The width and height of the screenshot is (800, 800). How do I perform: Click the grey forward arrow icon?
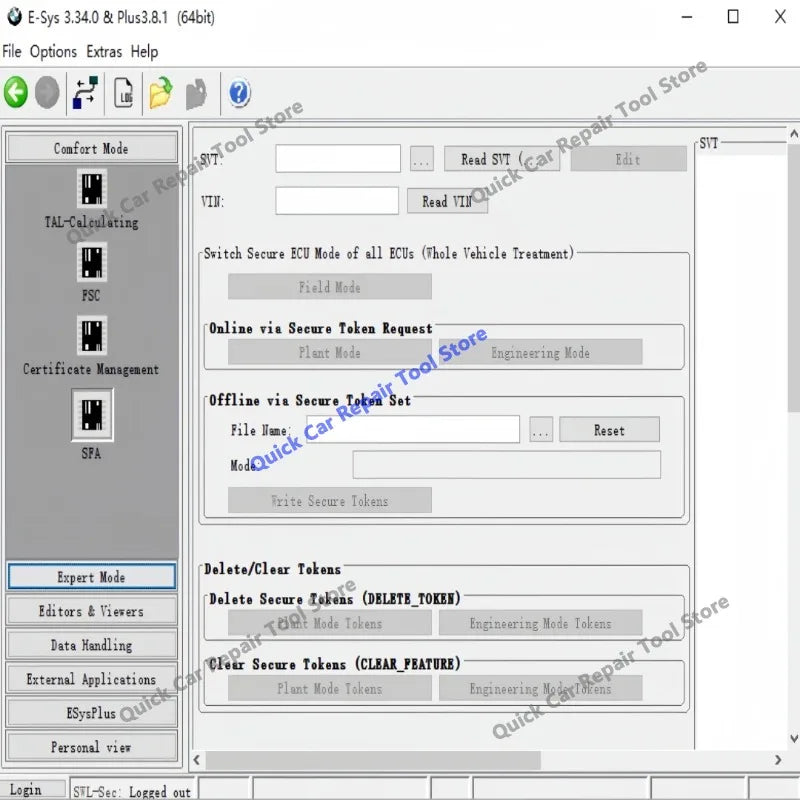pos(47,93)
